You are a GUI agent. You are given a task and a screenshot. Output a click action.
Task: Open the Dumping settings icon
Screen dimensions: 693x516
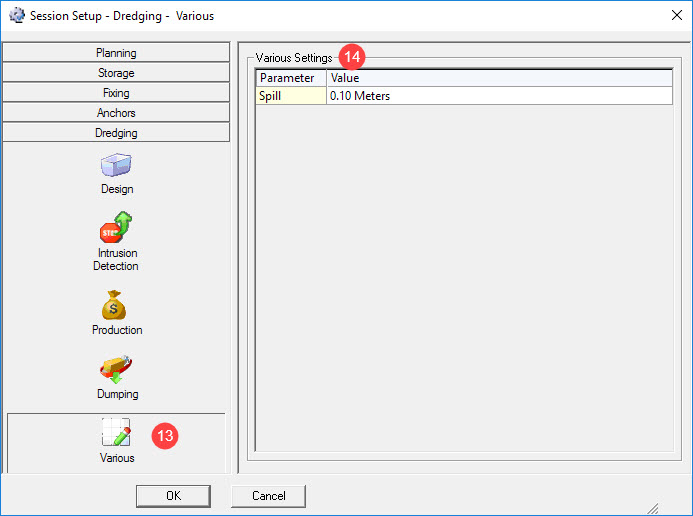(116, 369)
